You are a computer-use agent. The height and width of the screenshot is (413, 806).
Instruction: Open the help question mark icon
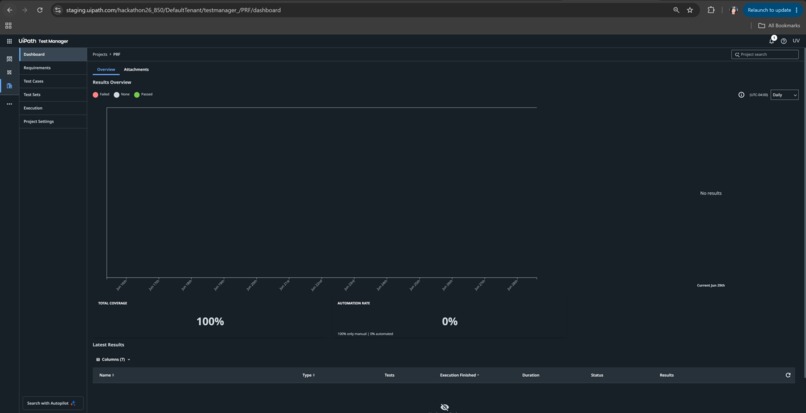click(x=783, y=41)
